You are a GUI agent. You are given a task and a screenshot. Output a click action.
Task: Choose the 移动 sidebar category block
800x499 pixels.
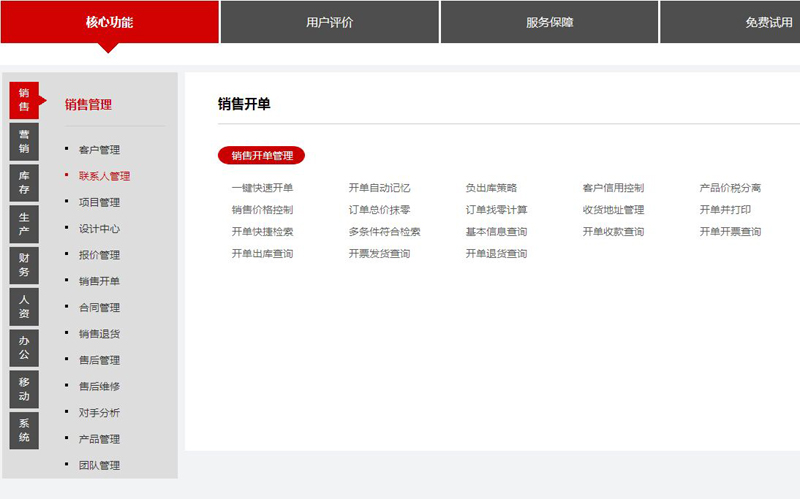(x=24, y=389)
